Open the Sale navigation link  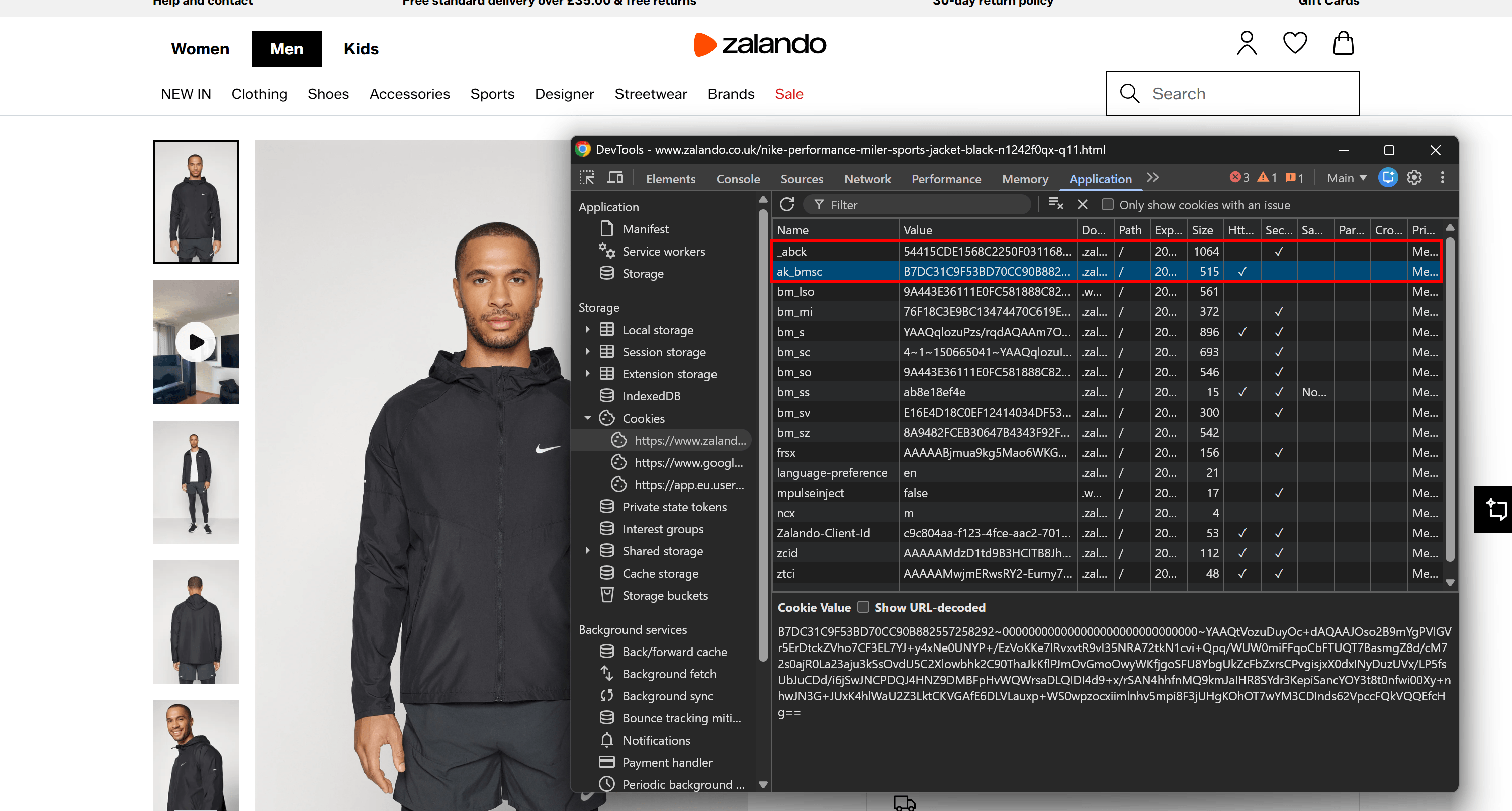tap(789, 94)
